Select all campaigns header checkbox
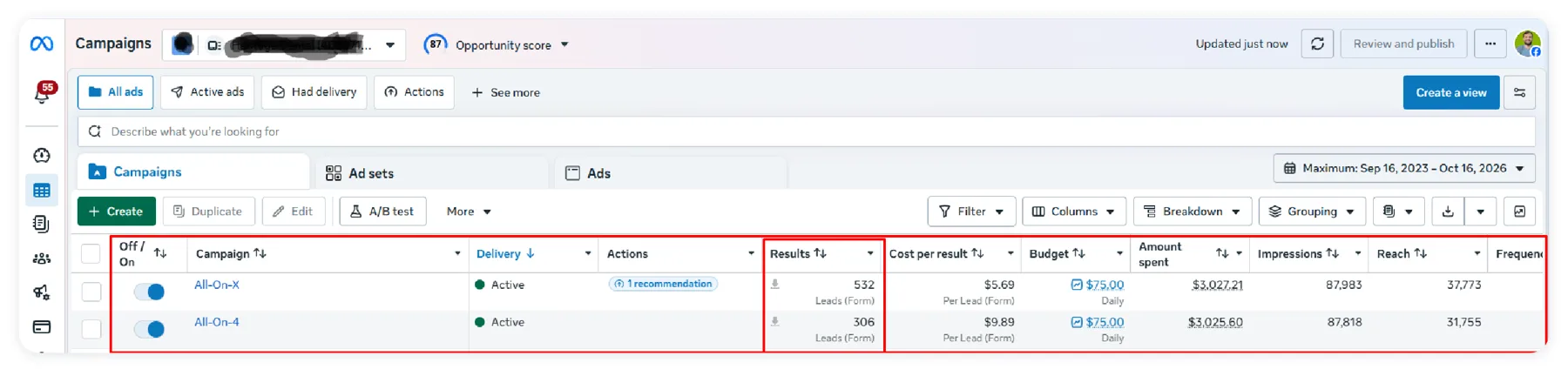Screen dimensions: 1568x376 (x=91, y=253)
